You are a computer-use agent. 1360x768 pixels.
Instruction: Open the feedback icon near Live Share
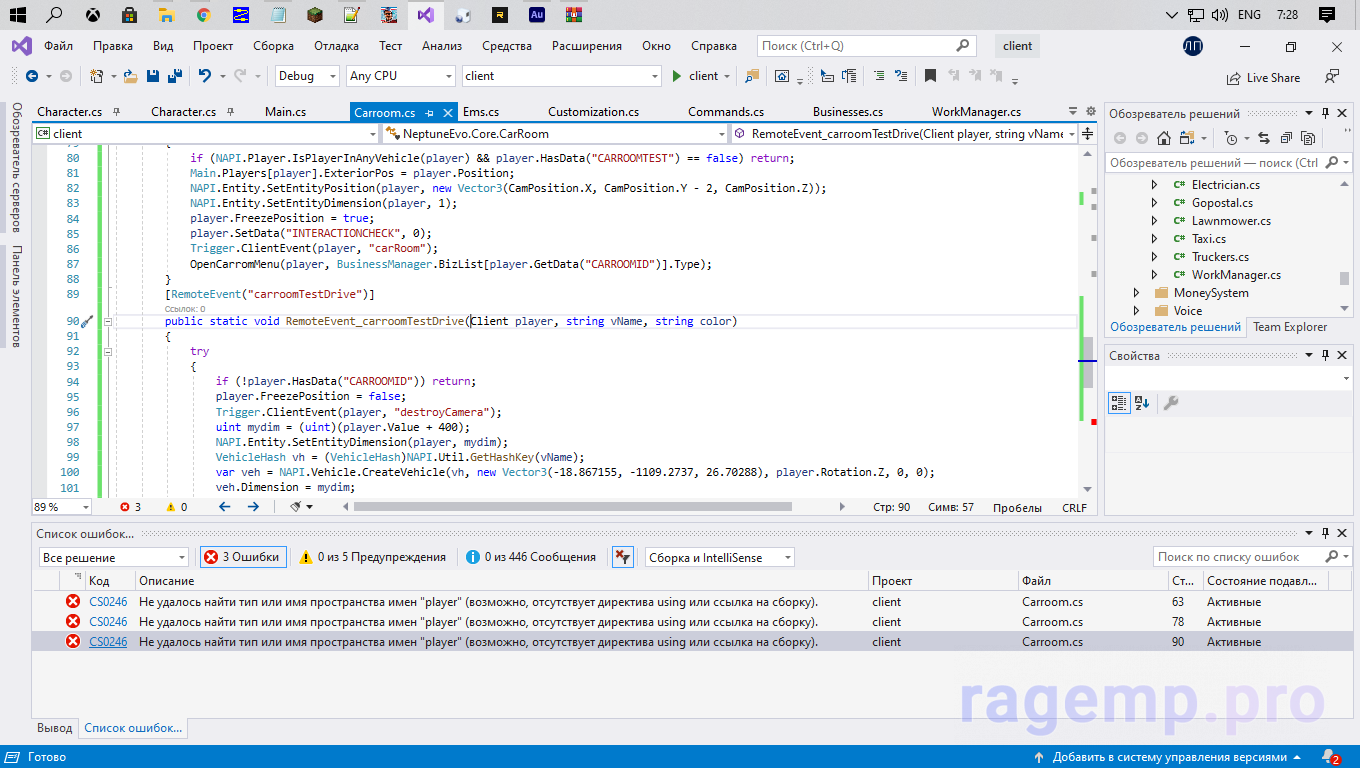(1332, 76)
